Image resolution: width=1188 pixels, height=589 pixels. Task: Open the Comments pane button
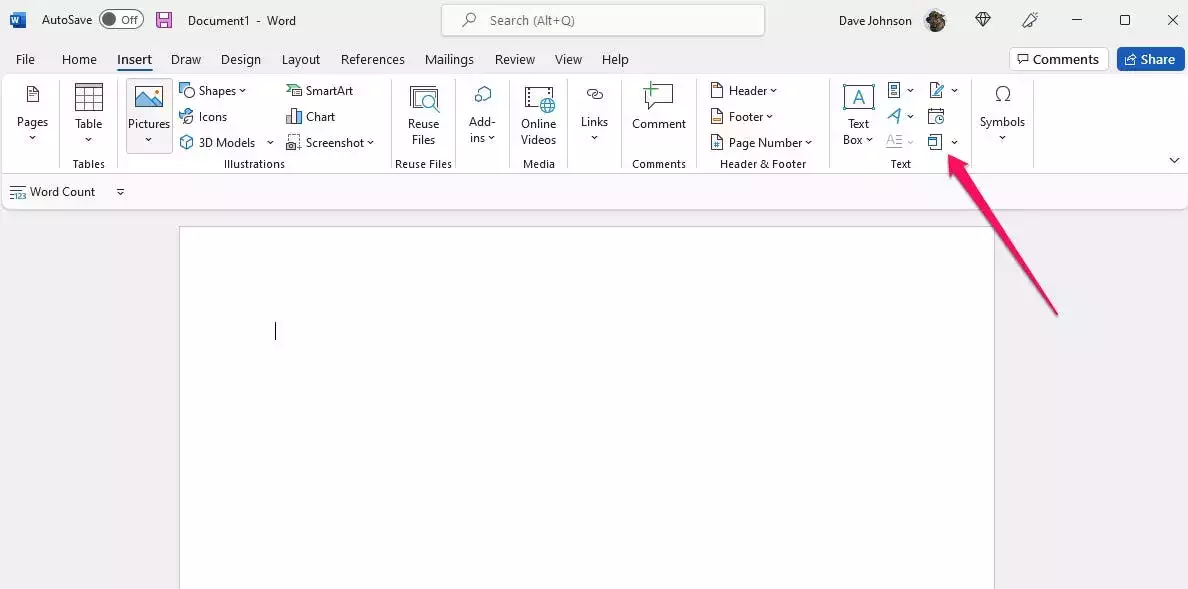point(1058,60)
